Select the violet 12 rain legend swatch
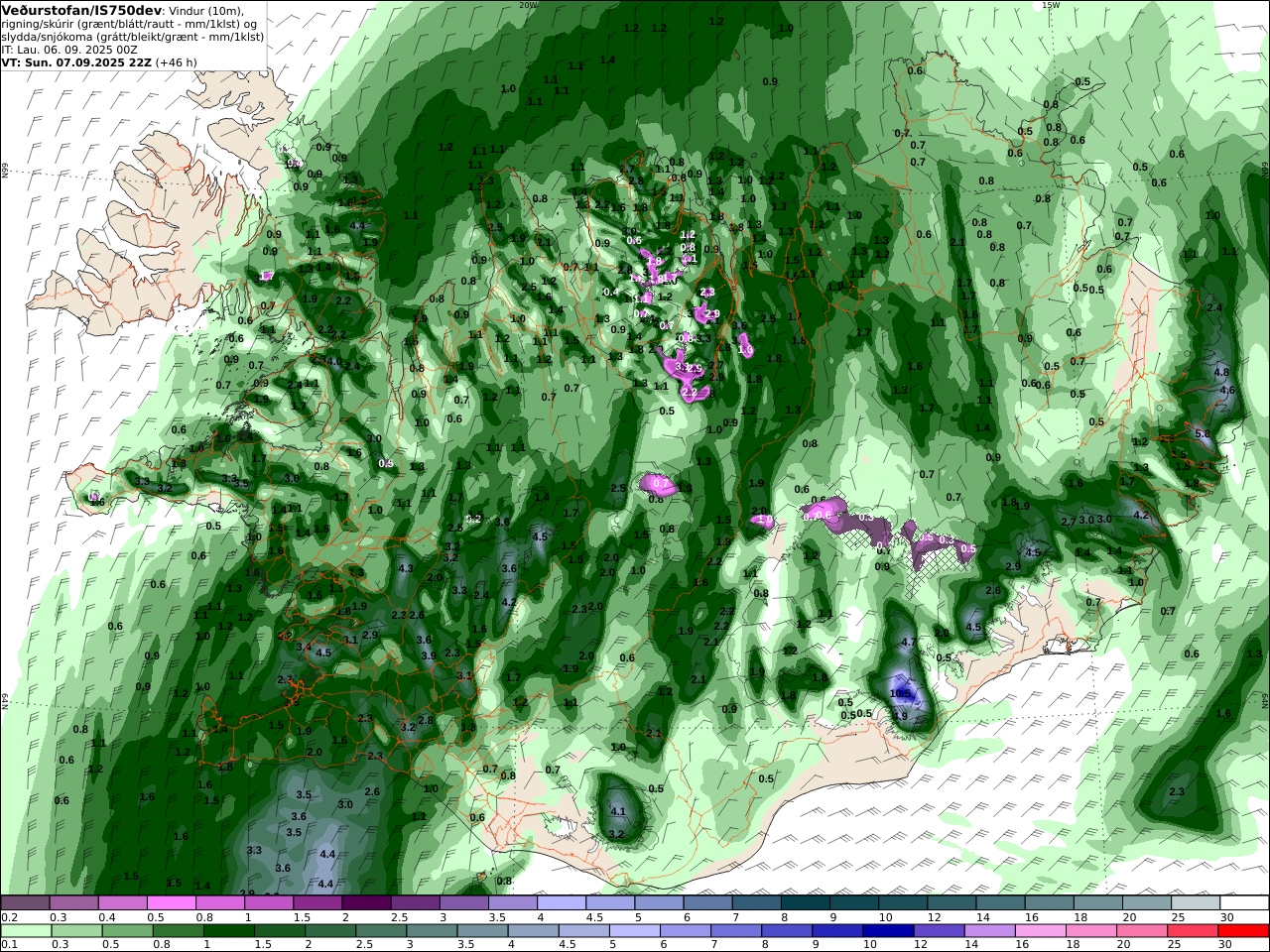This screenshot has width=1270, height=952. (939, 931)
